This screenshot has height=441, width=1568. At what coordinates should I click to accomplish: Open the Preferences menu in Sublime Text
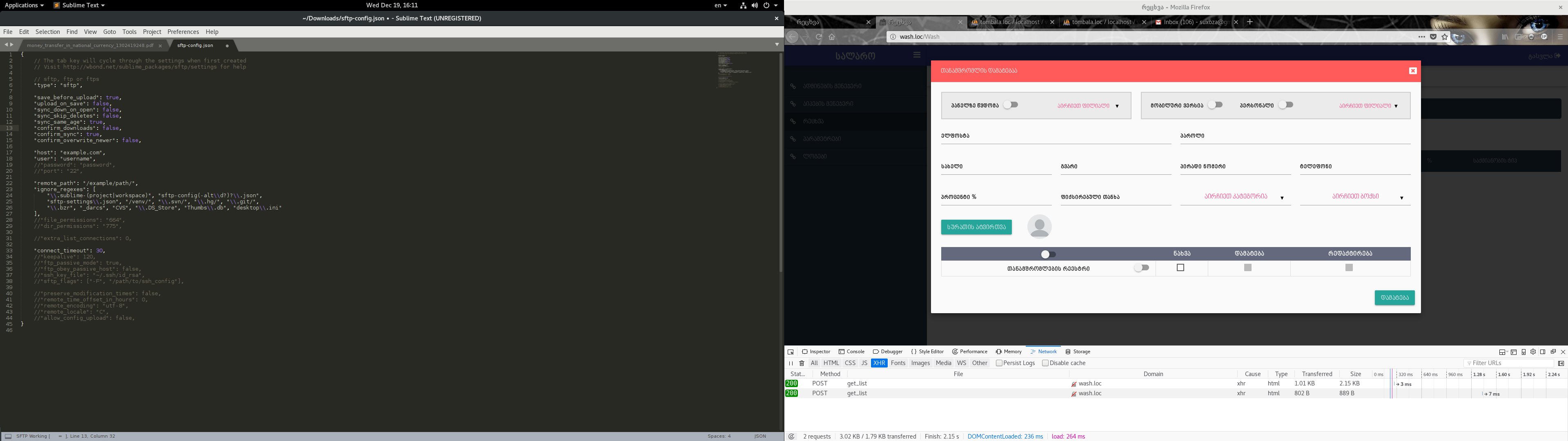(183, 32)
